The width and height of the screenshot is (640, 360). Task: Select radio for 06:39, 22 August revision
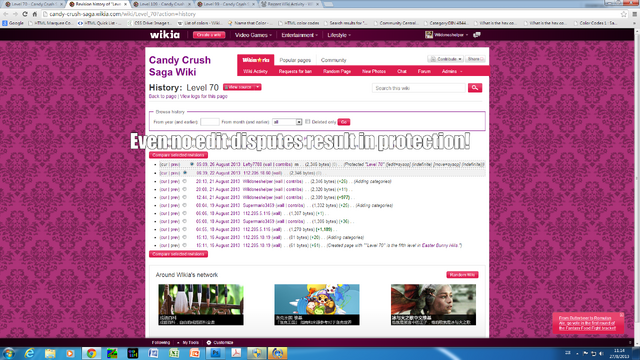click(x=185, y=173)
